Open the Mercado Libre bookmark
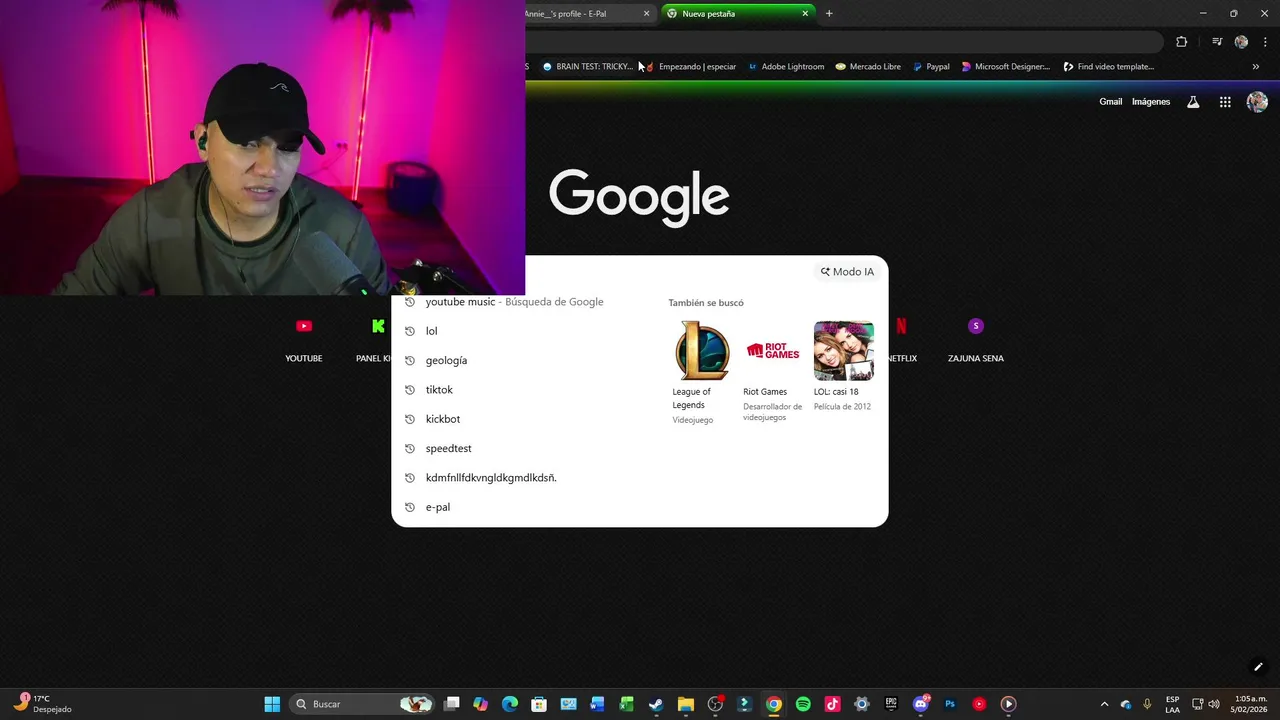Viewport: 1280px width, 720px height. 868,67
